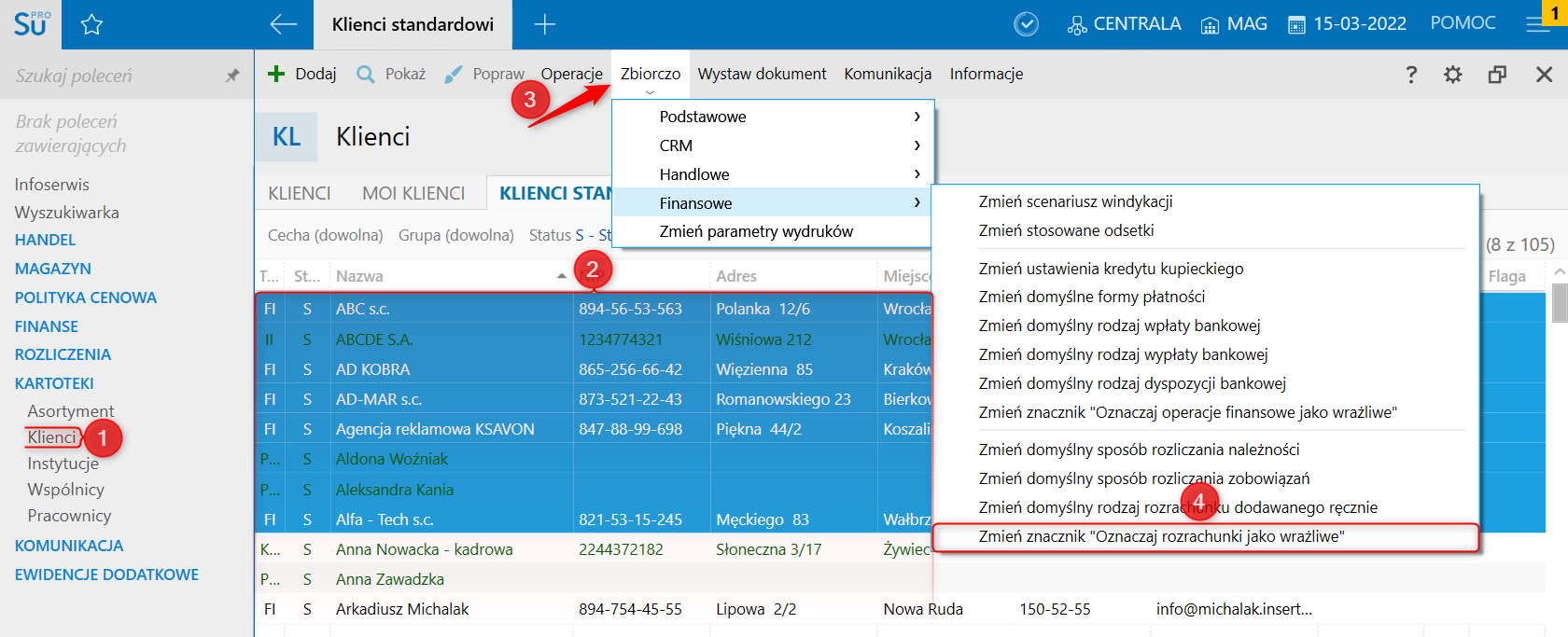Image resolution: width=1568 pixels, height=637 pixels.
Task: Switch to the KLIENCI tab
Action: (300, 193)
